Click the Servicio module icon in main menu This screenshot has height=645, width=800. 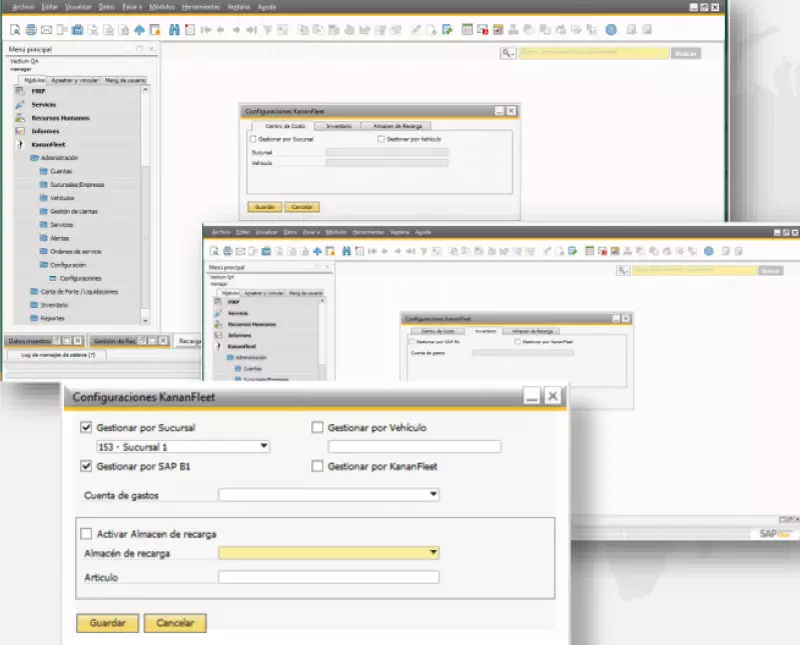pyautogui.click(x=21, y=104)
